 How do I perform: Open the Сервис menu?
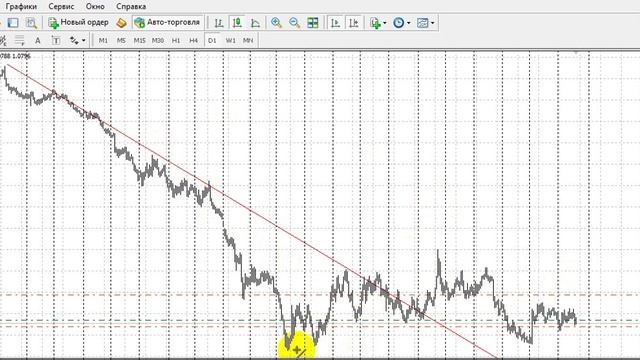pyautogui.click(x=61, y=7)
